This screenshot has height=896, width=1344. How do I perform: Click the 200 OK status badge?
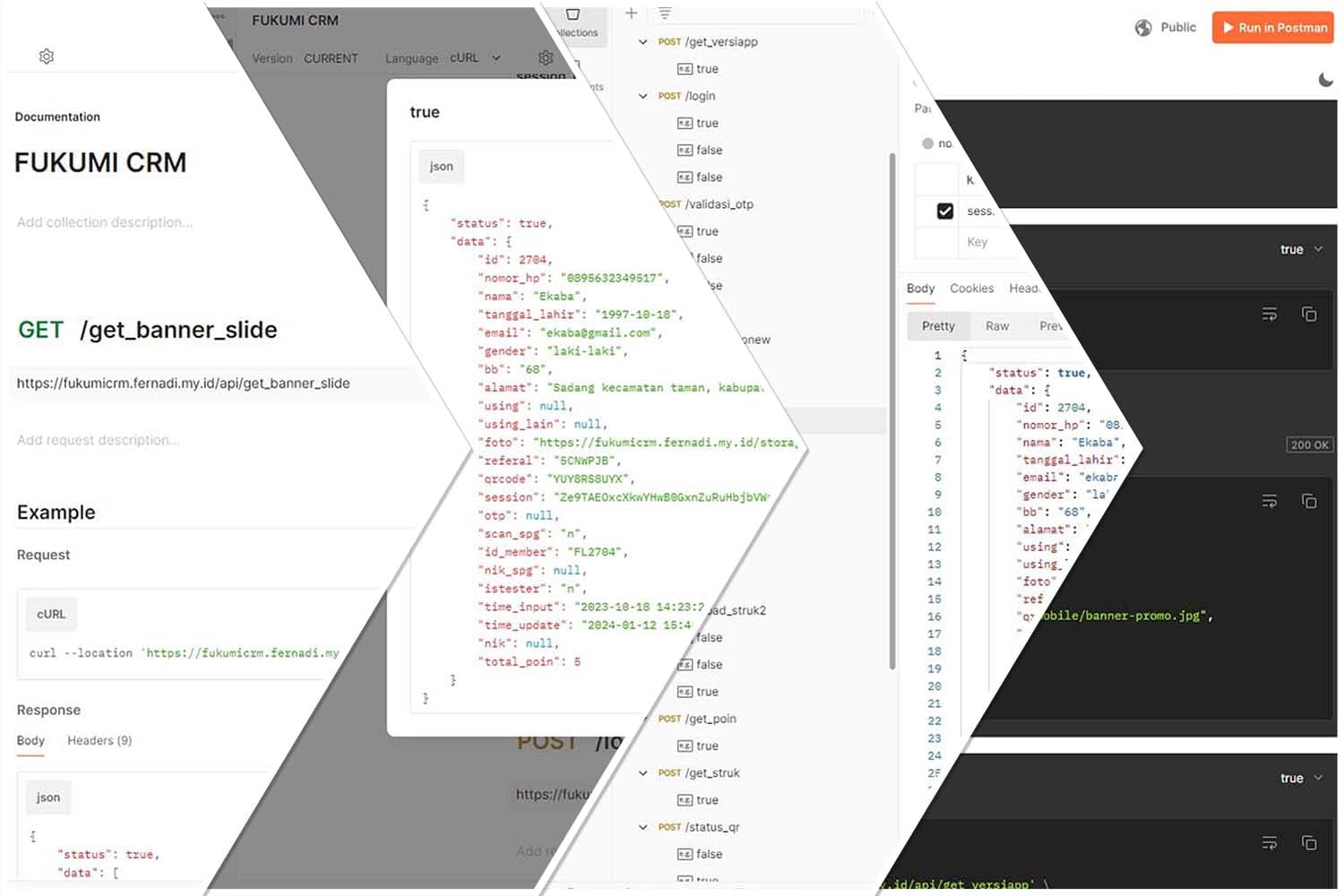point(1309,444)
